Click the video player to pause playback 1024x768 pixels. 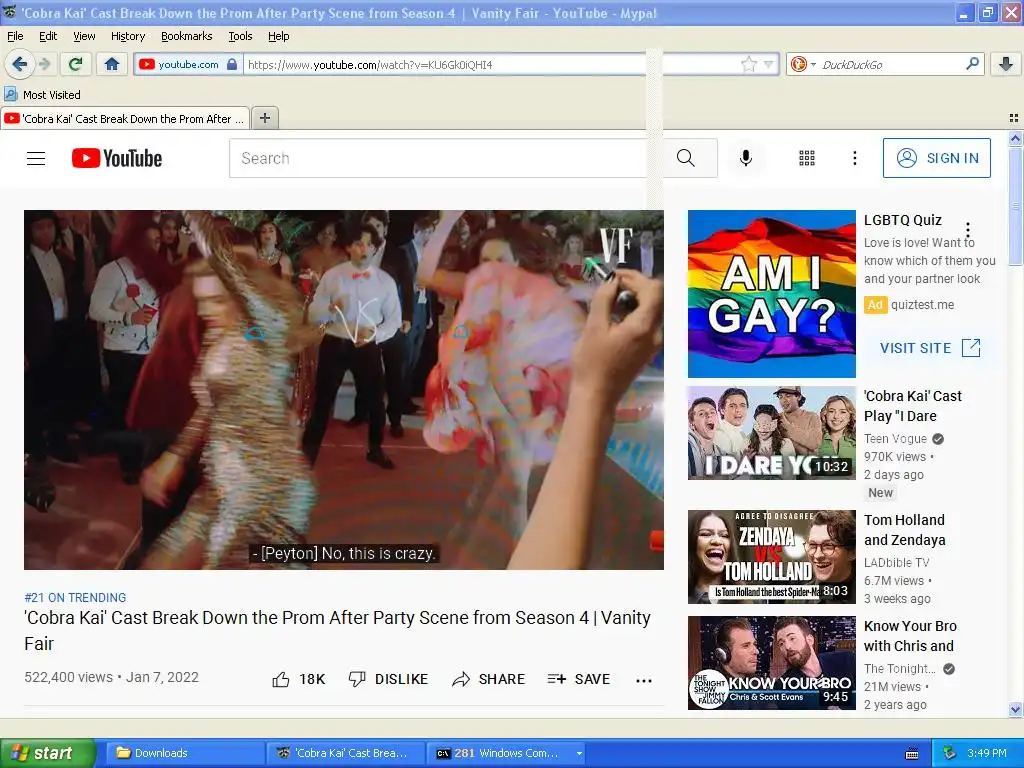click(x=344, y=389)
